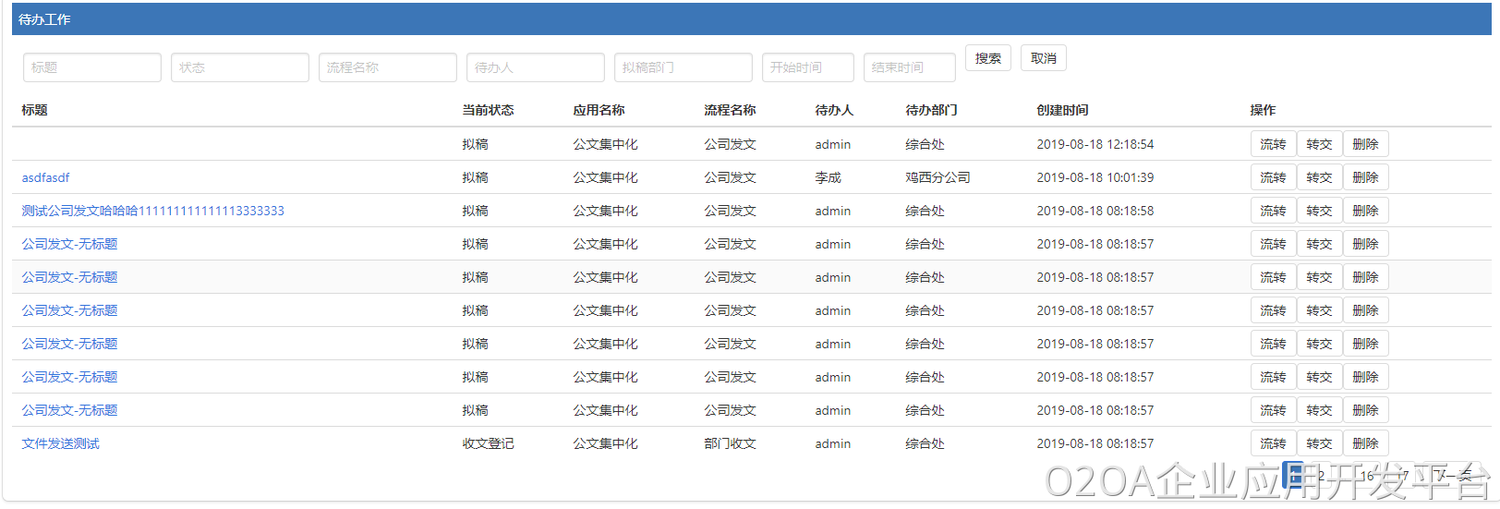Screen dimensions: 1500x509
Task: Open the 文件发送测试 task link
Action: tap(61, 444)
